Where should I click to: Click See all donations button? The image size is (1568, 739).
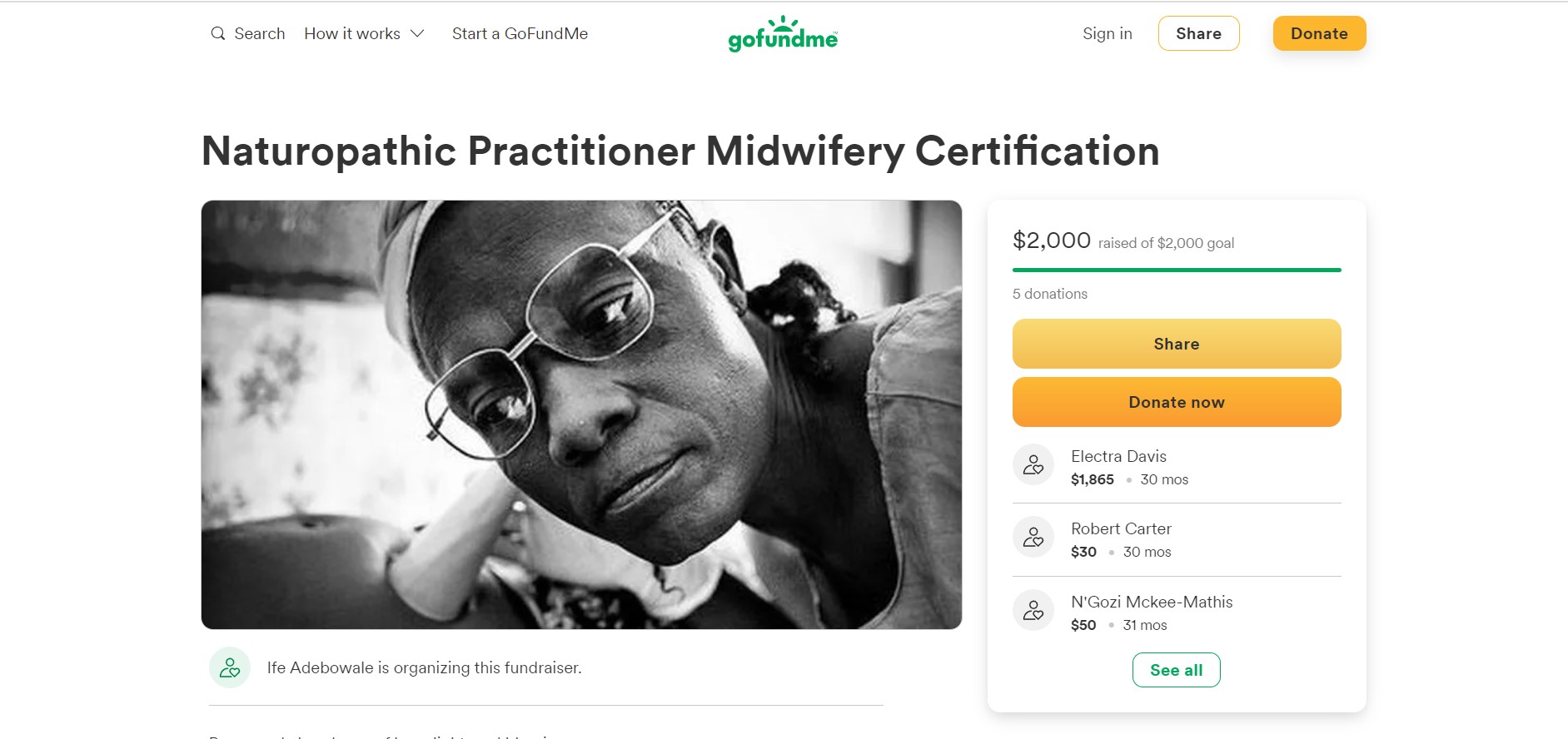click(1176, 670)
